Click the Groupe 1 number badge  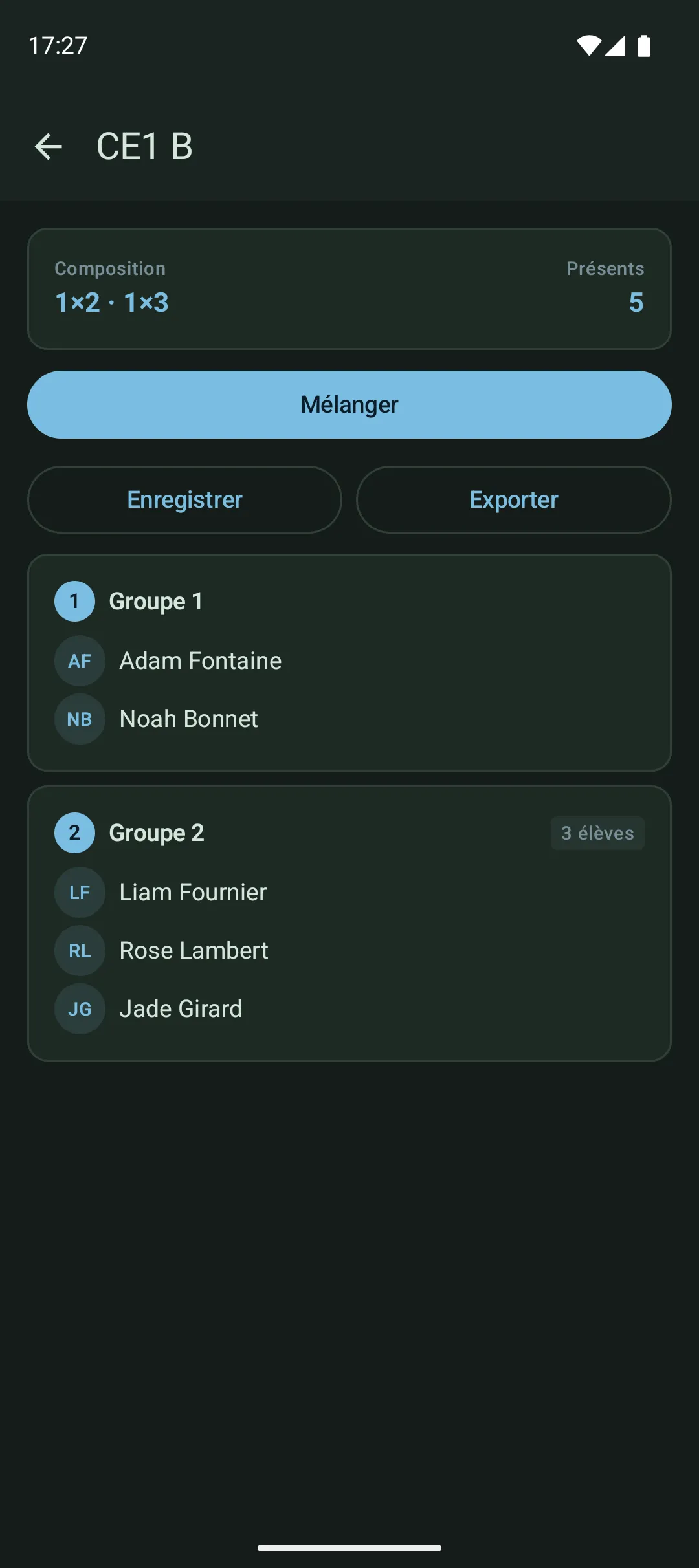(x=74, y=601)
